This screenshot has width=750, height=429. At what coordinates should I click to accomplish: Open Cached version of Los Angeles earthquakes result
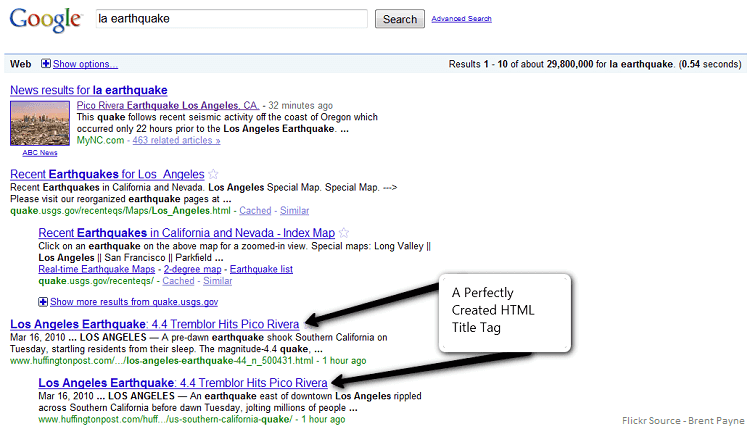click(x=255, y=211)
